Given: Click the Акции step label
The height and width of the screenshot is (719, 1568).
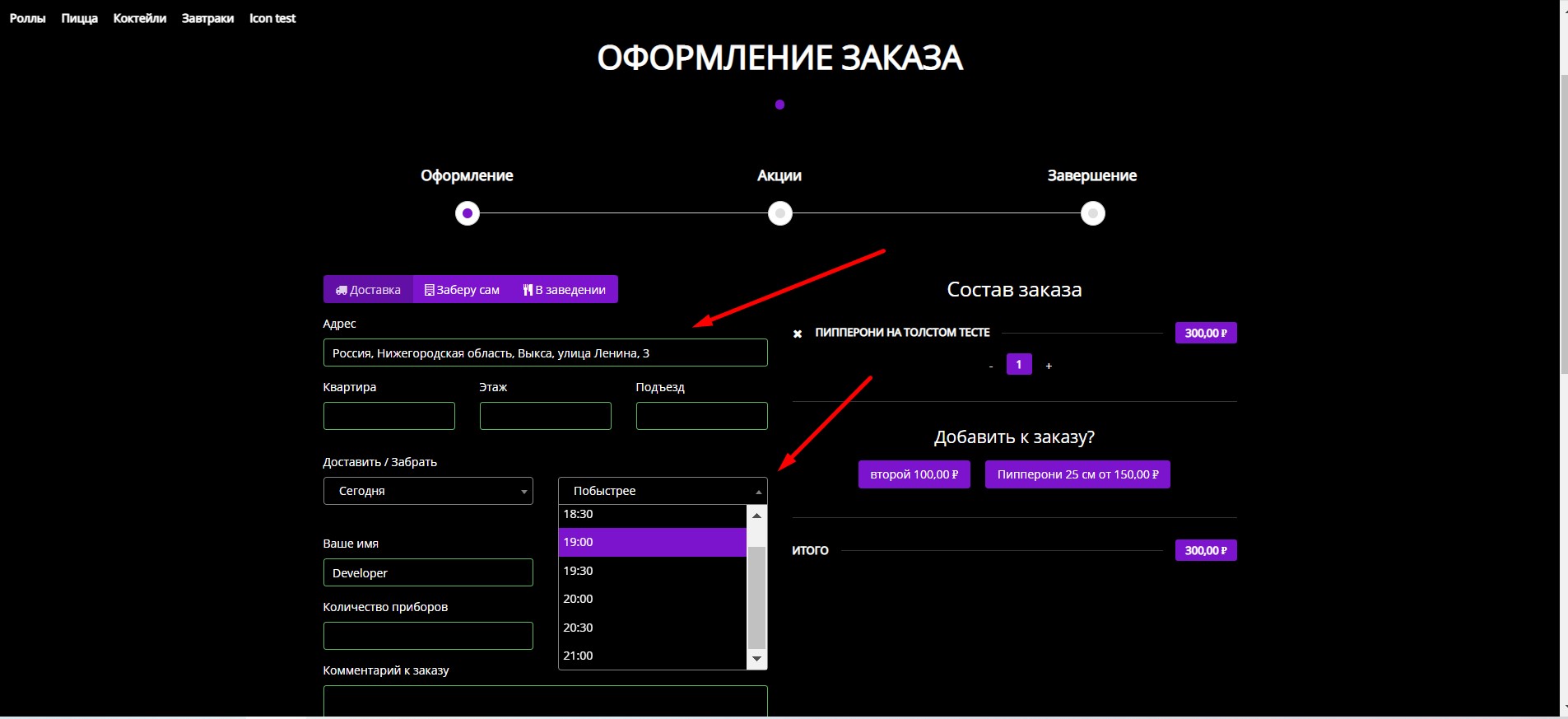Looking at the screenshot, I should pos(779,175).
